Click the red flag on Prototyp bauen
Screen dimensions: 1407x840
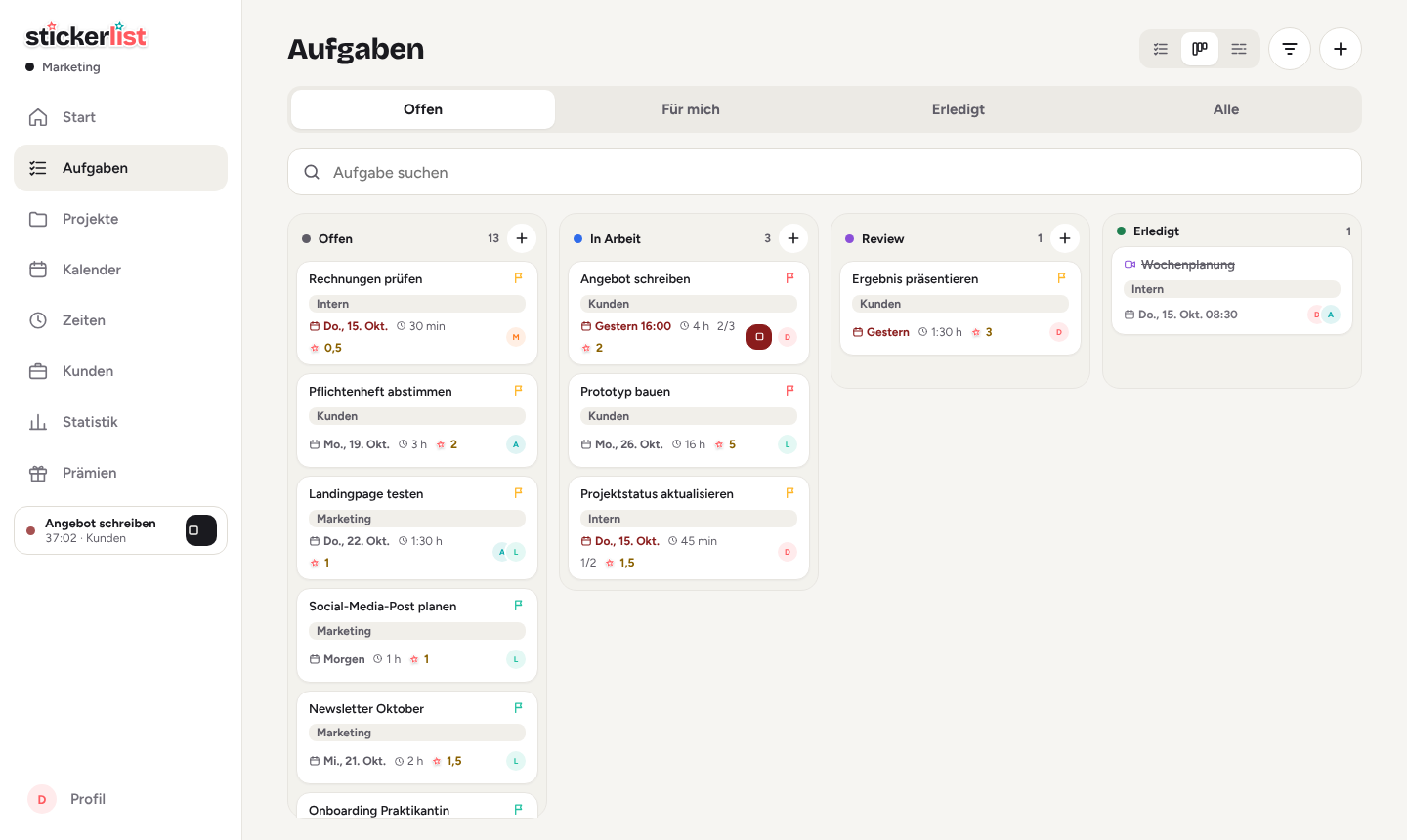[789, 391]
